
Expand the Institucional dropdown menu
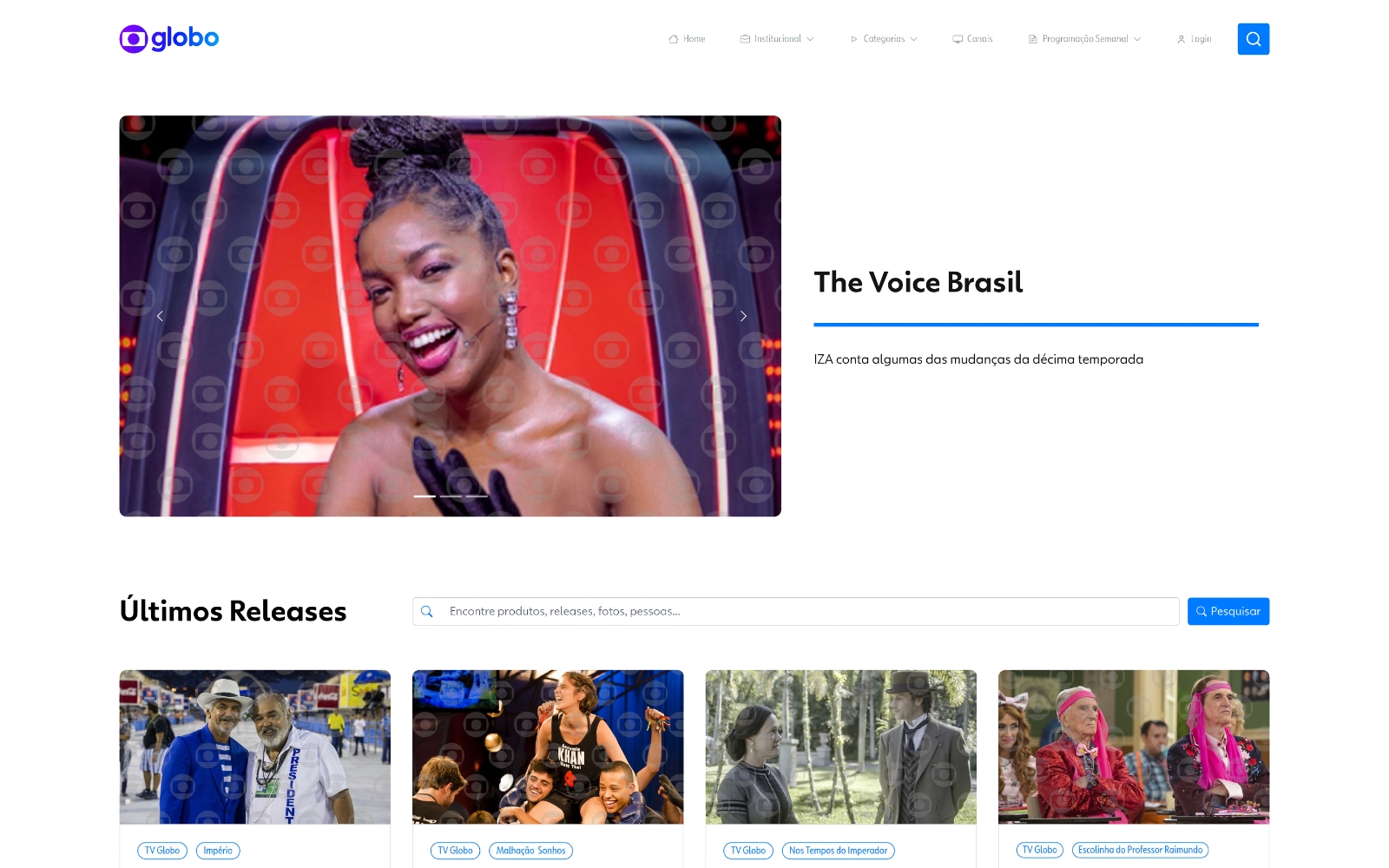[777, 39]
